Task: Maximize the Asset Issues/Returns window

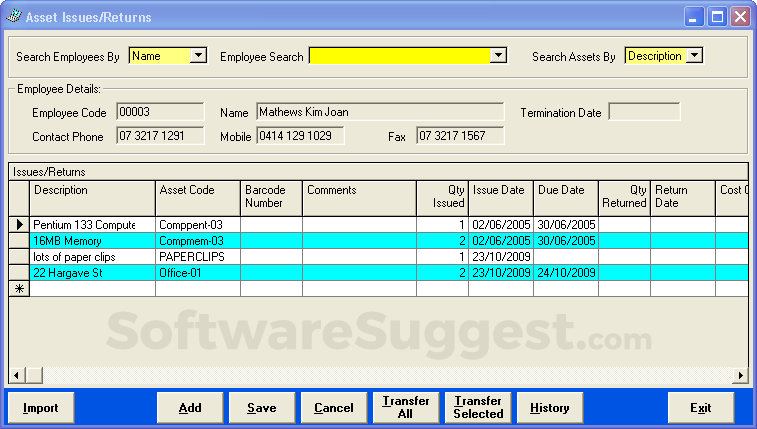Action: (718, 16)
